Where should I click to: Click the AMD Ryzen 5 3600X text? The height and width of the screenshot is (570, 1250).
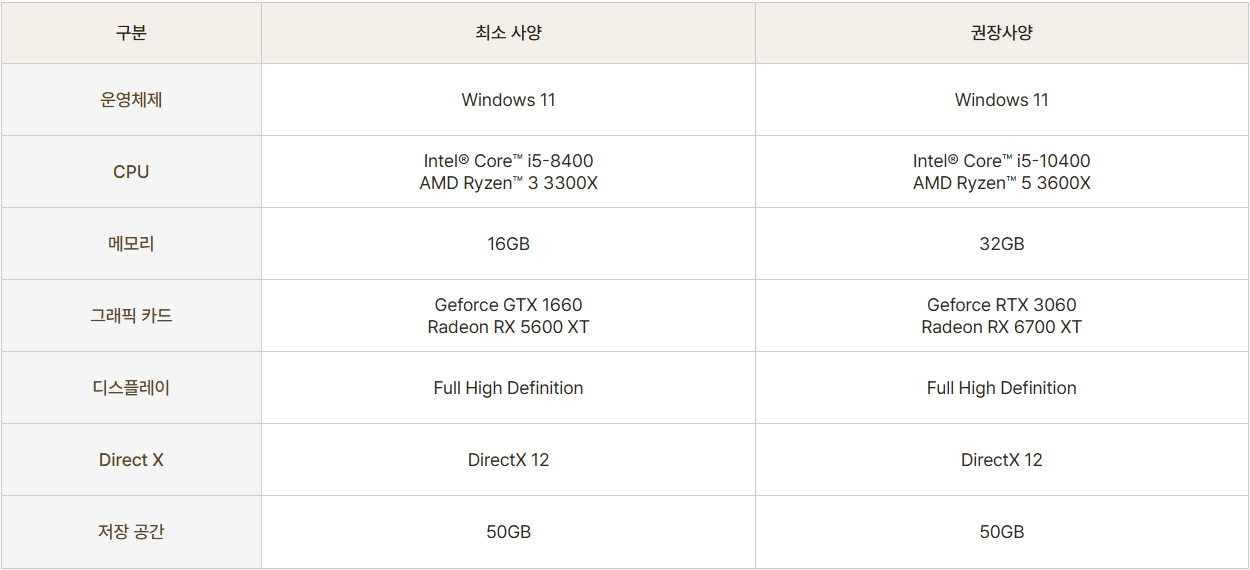click(x=1002, y=183)
